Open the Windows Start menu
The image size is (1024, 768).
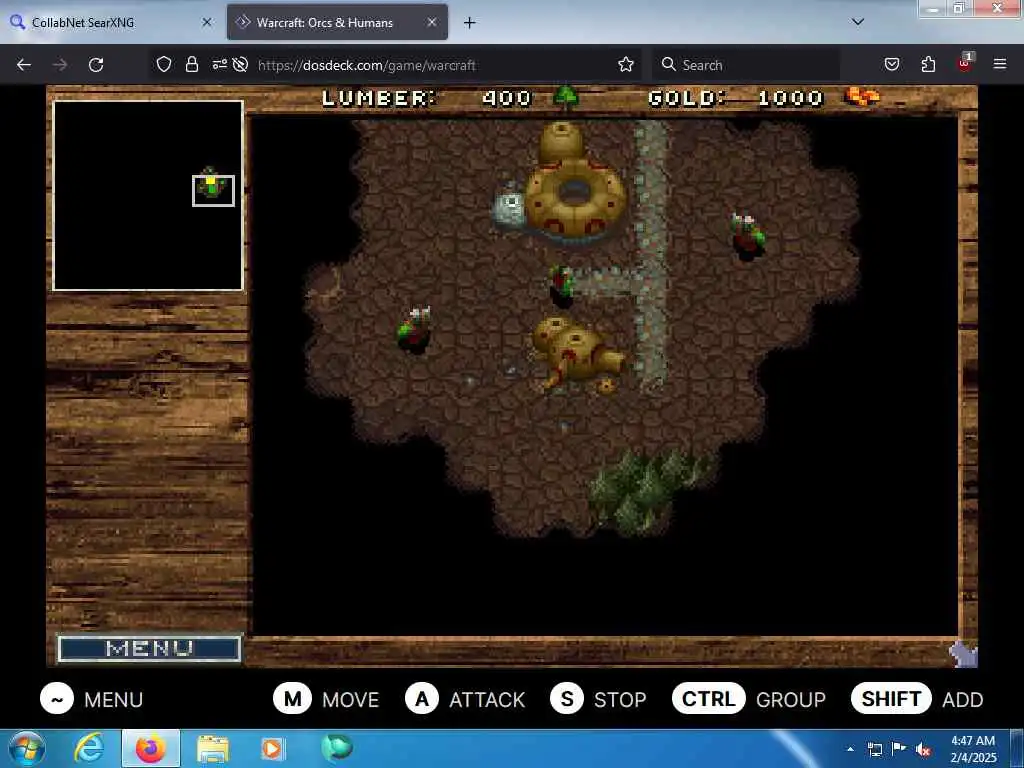coord(27,748)
